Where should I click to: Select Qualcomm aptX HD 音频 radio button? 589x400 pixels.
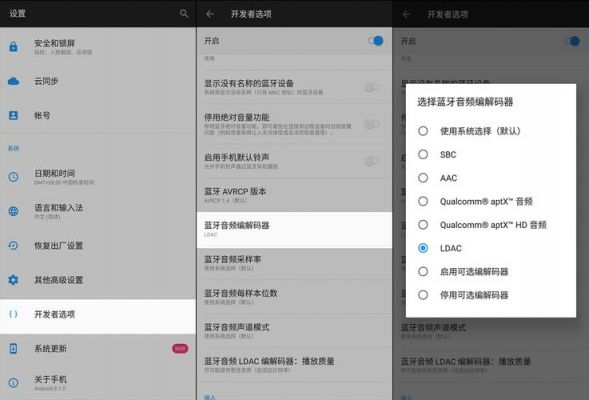pos(423,225)
